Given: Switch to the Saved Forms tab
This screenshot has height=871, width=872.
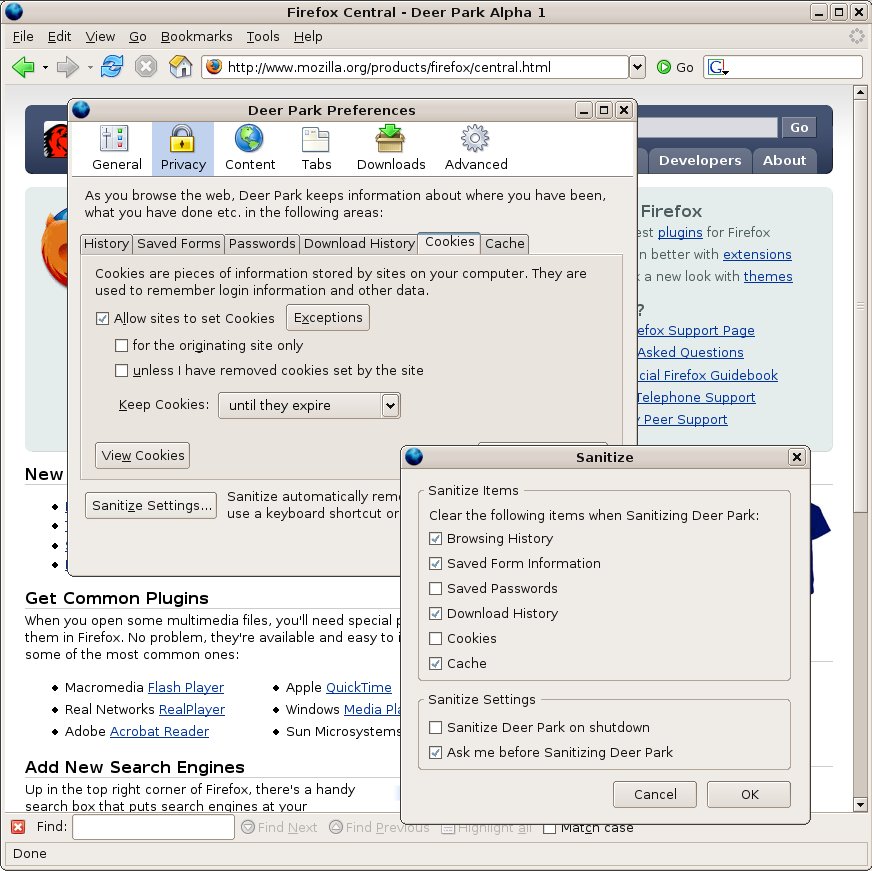Looking at the screenshot, I should 179,244.
